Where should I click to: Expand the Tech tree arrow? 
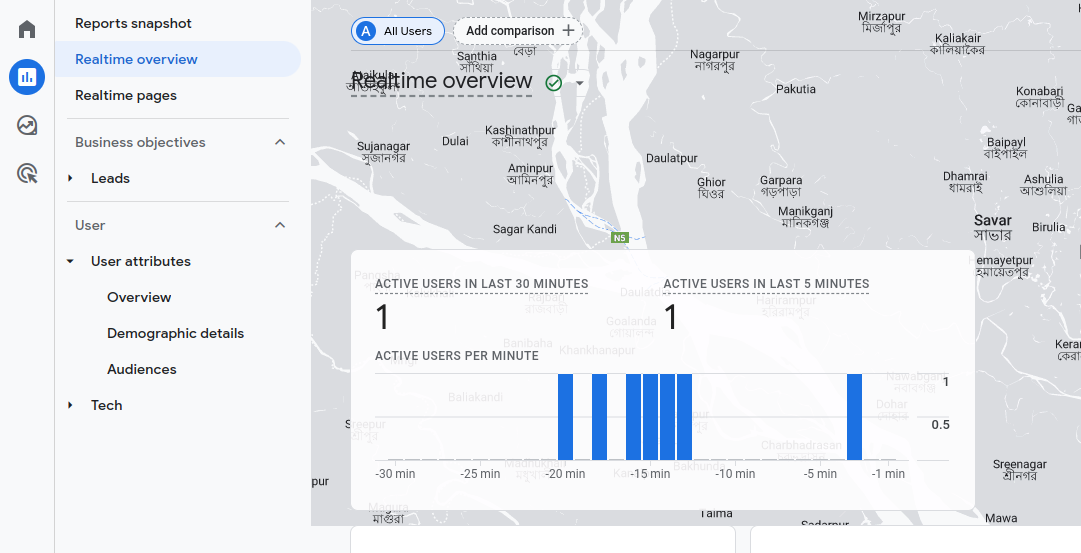(x=70, y=405)
